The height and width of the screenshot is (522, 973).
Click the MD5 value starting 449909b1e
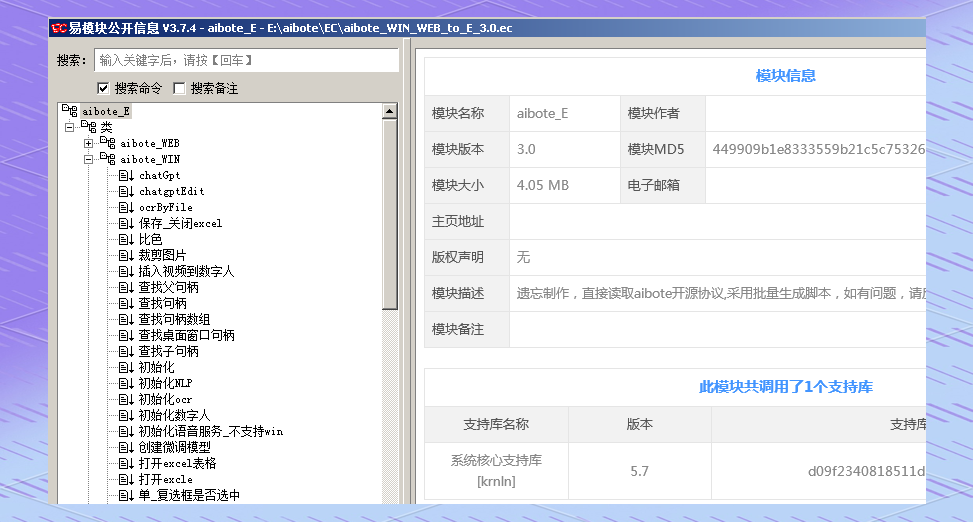[x=818, y=150]
